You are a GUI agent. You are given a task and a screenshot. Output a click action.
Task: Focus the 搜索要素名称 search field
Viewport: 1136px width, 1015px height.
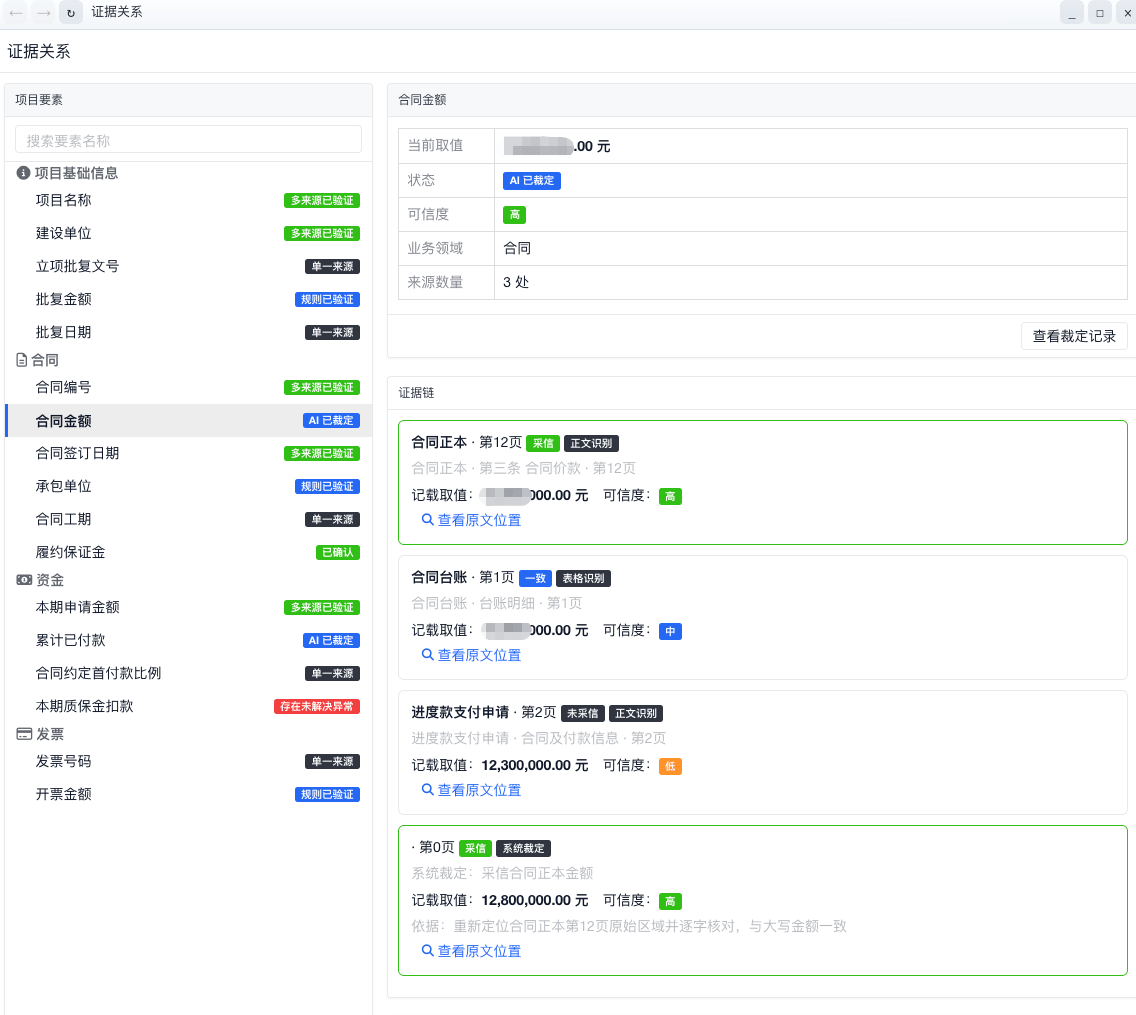(x=188, y=140)
